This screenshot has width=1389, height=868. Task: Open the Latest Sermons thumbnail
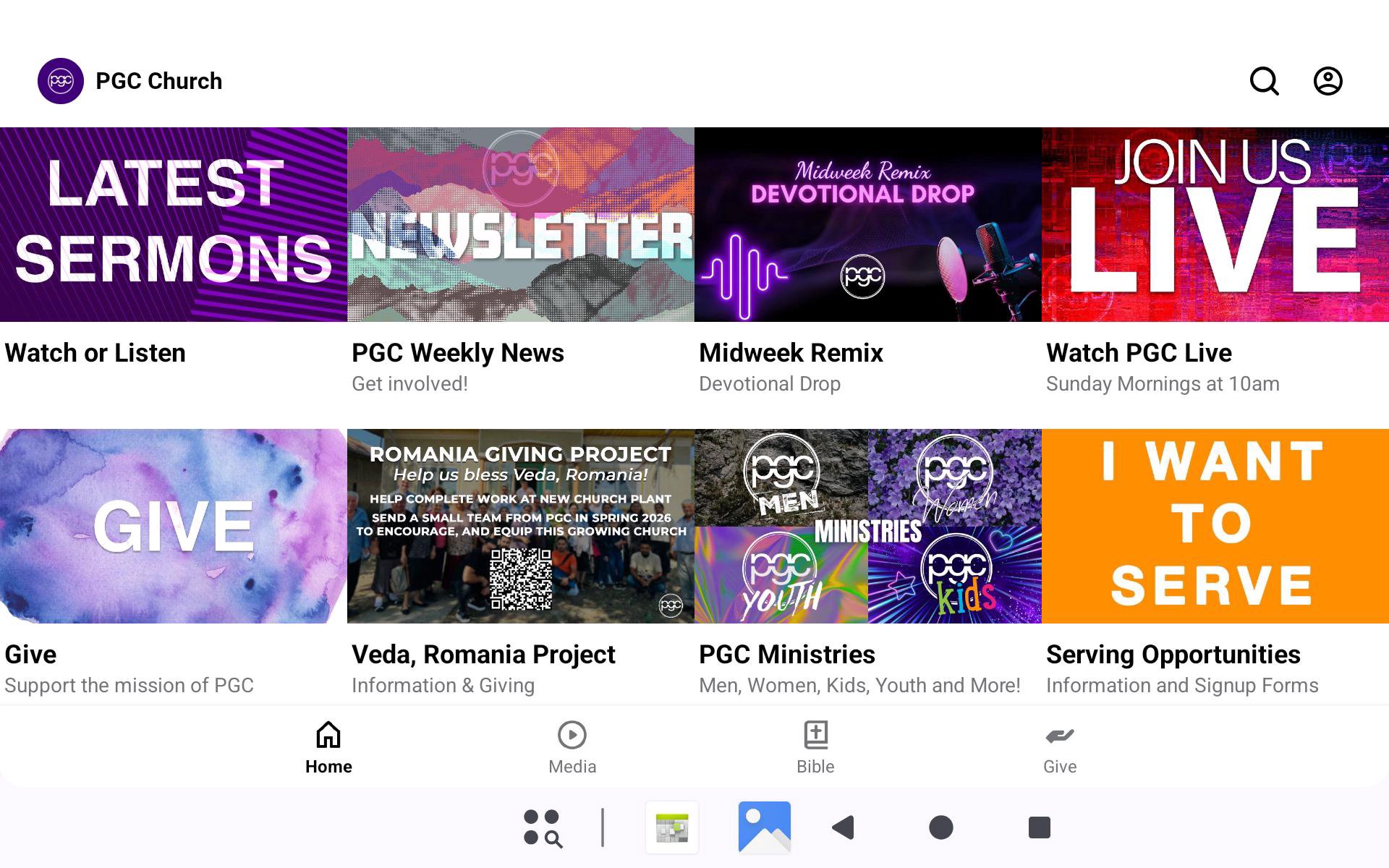coord(174,225)
